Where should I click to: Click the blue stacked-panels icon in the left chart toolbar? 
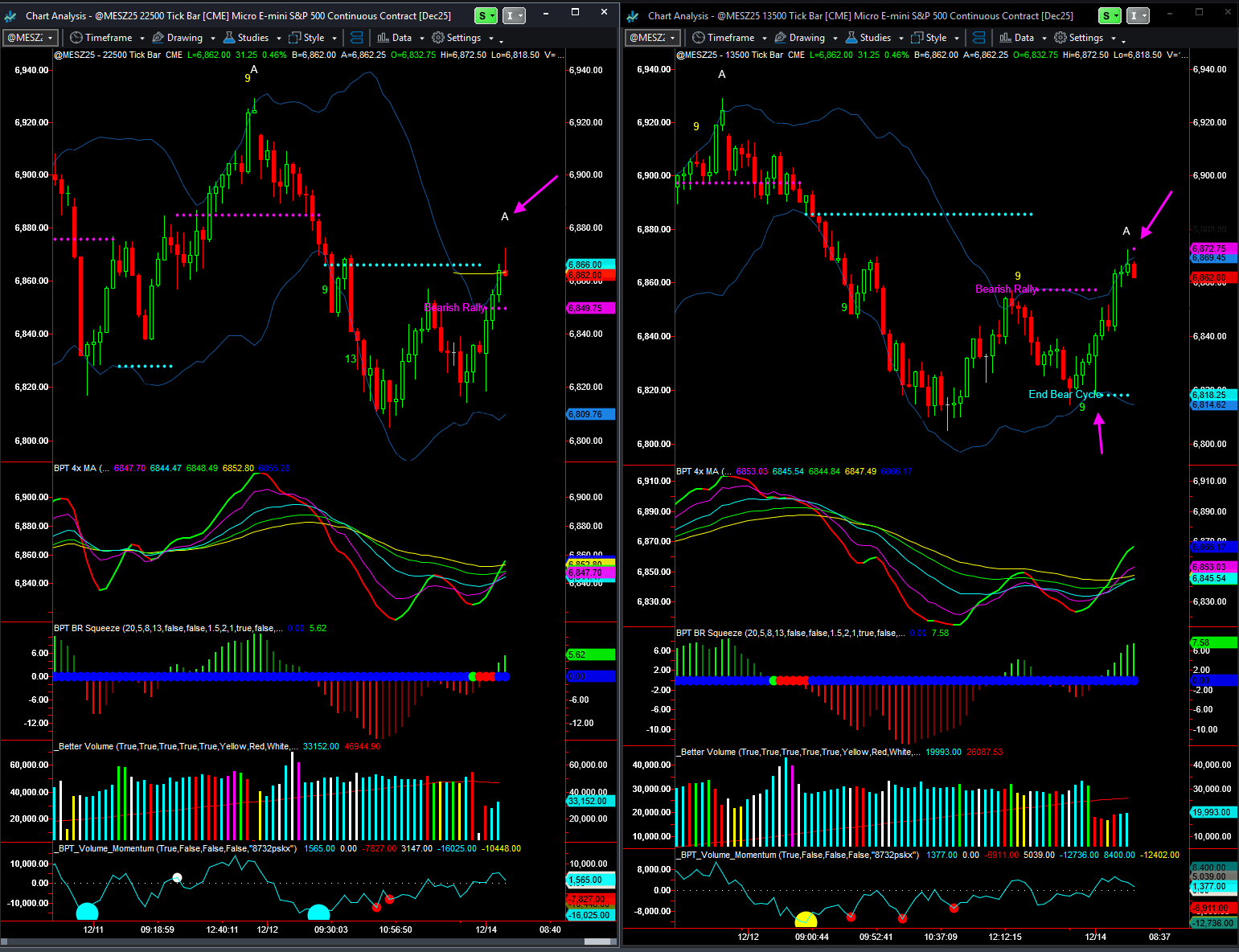click(357, 38)
